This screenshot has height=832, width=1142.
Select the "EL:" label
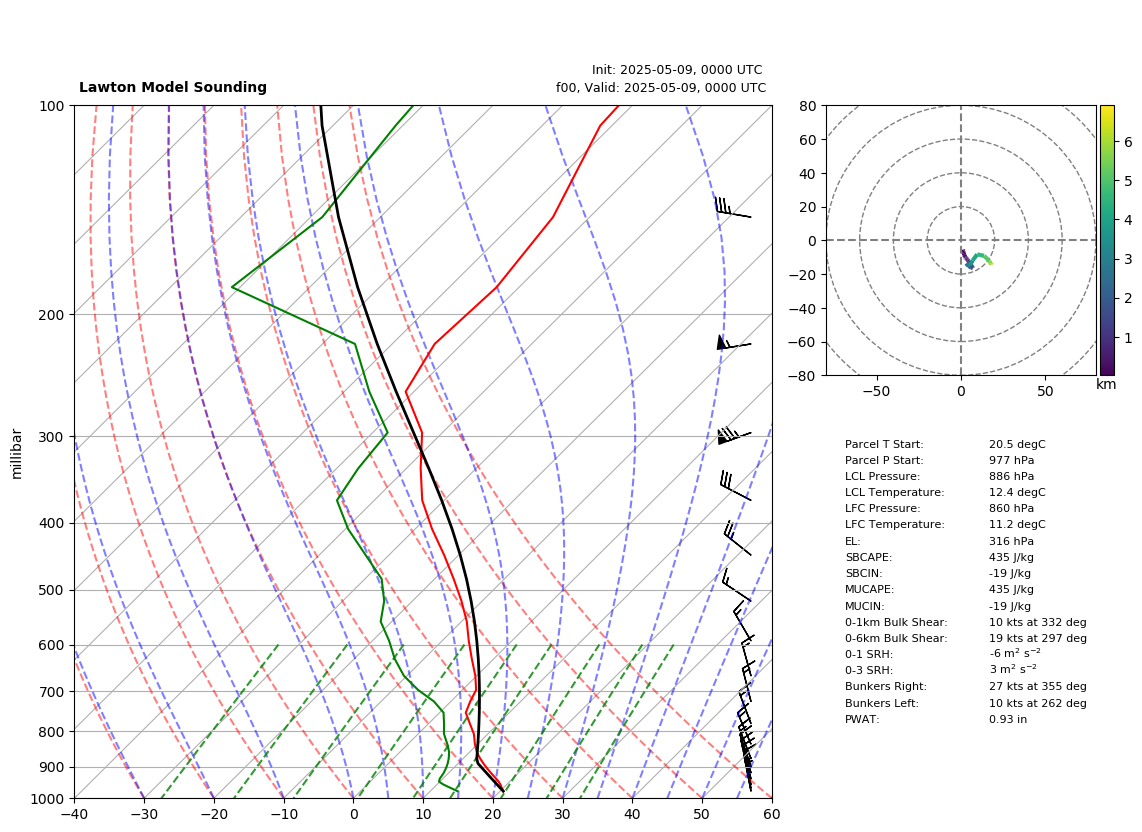click(x=853, y=541)
